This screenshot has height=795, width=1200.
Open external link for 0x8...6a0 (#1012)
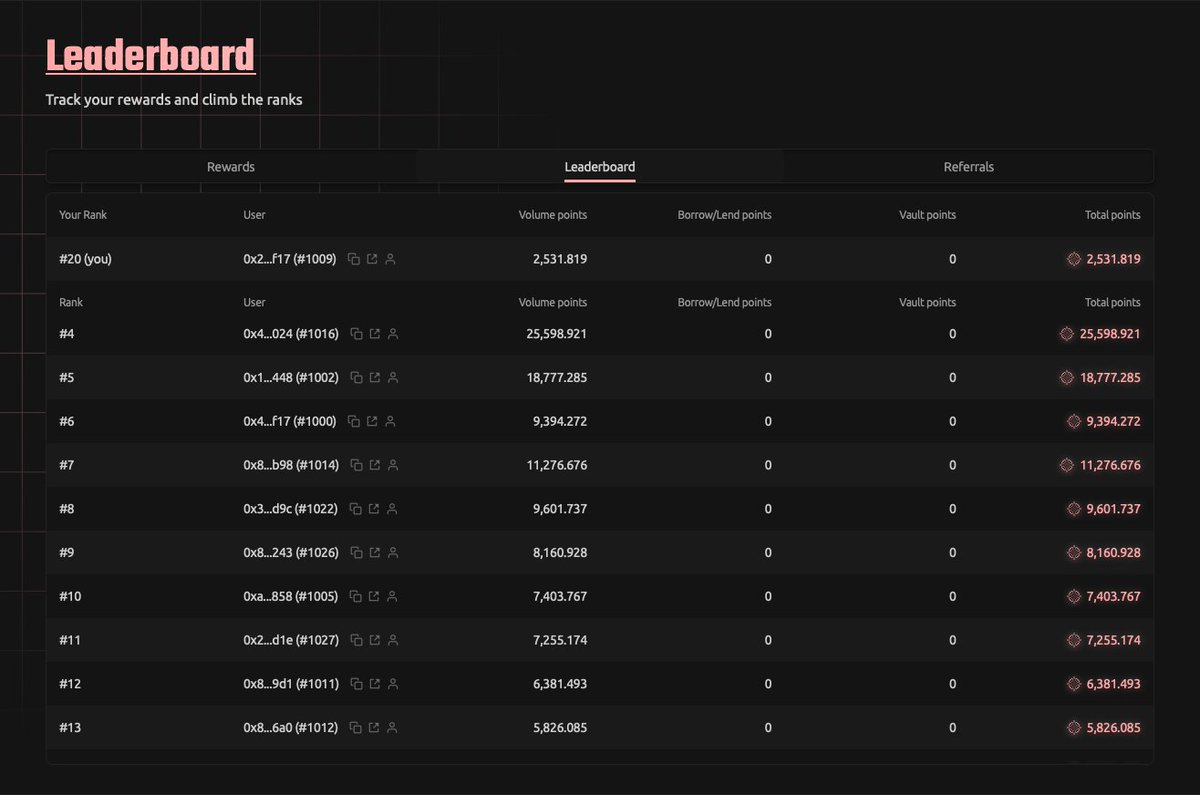374,728
